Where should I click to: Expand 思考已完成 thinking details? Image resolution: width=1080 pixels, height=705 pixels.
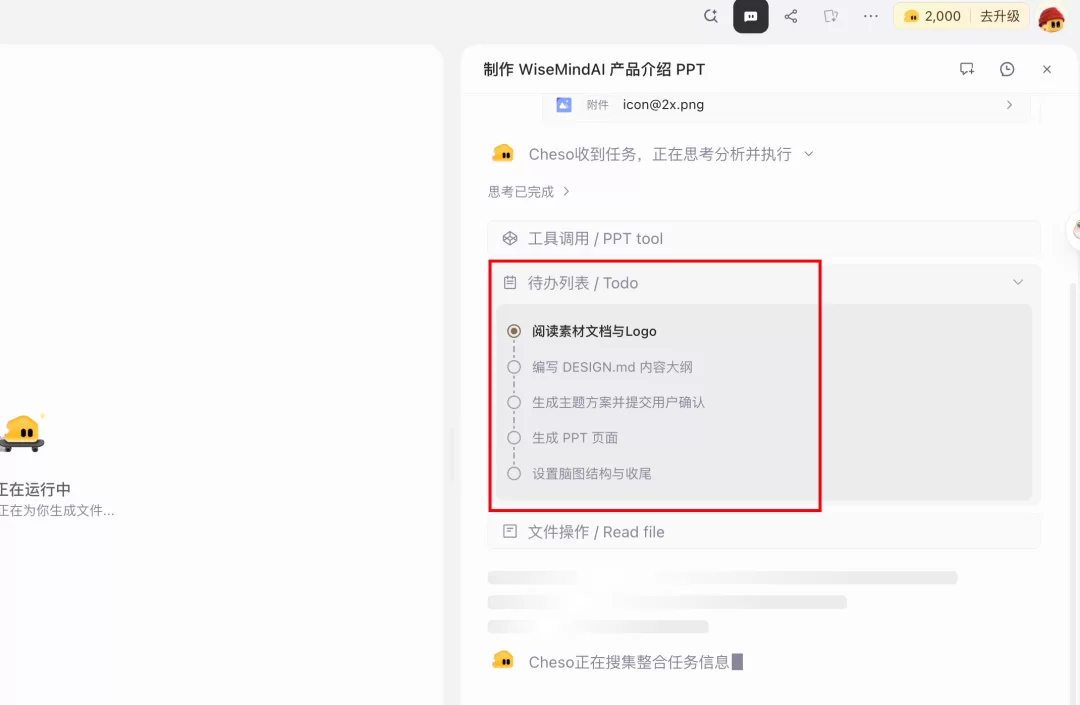point(529,191)
